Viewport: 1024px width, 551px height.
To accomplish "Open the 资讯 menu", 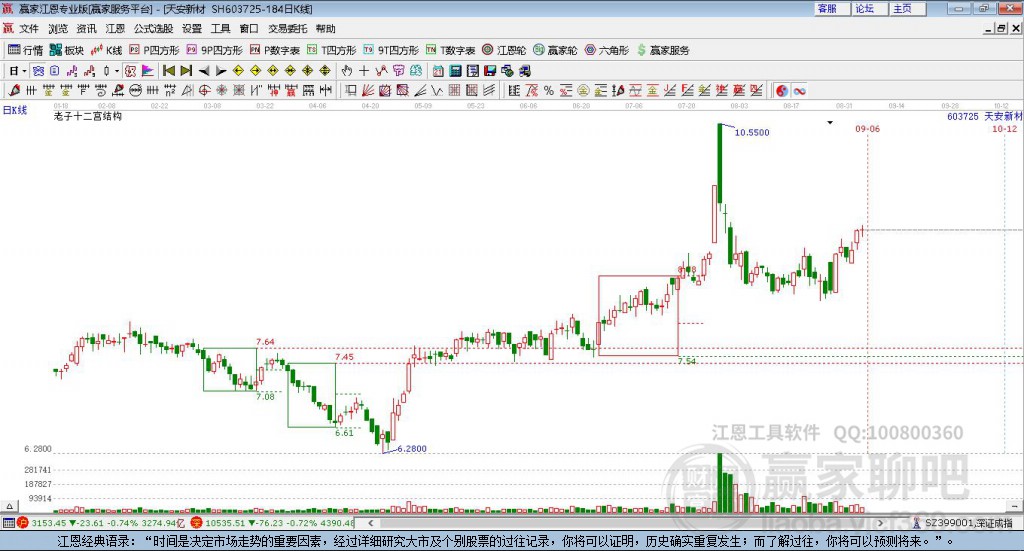I will pyautogui.click(x=86, y=29).
